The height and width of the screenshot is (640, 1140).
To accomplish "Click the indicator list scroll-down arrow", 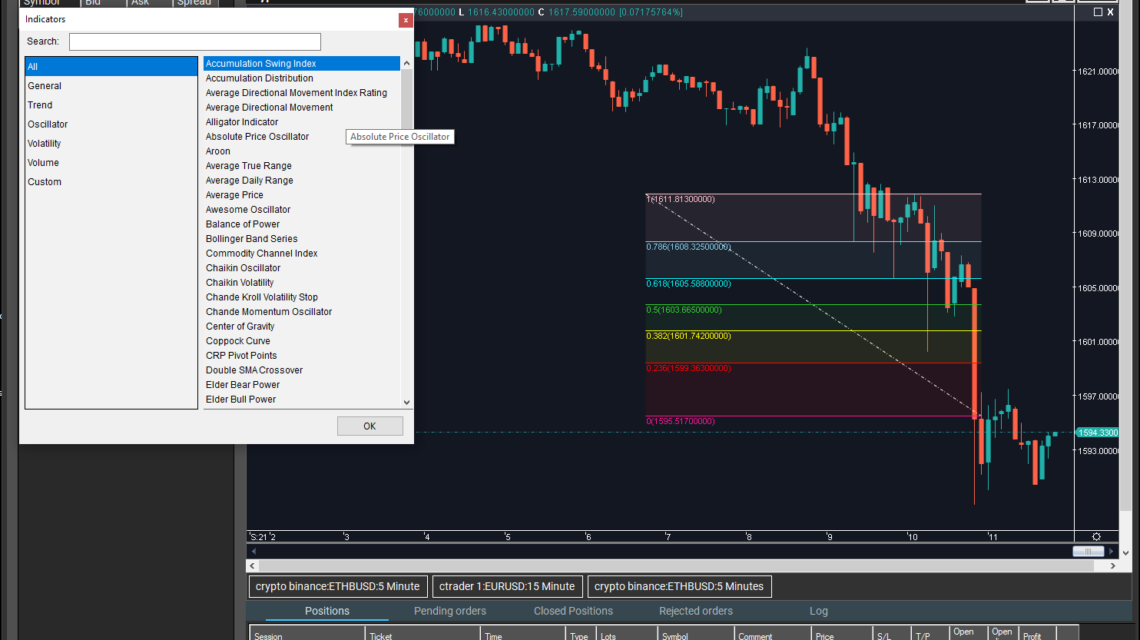I will tap(407, 402).
